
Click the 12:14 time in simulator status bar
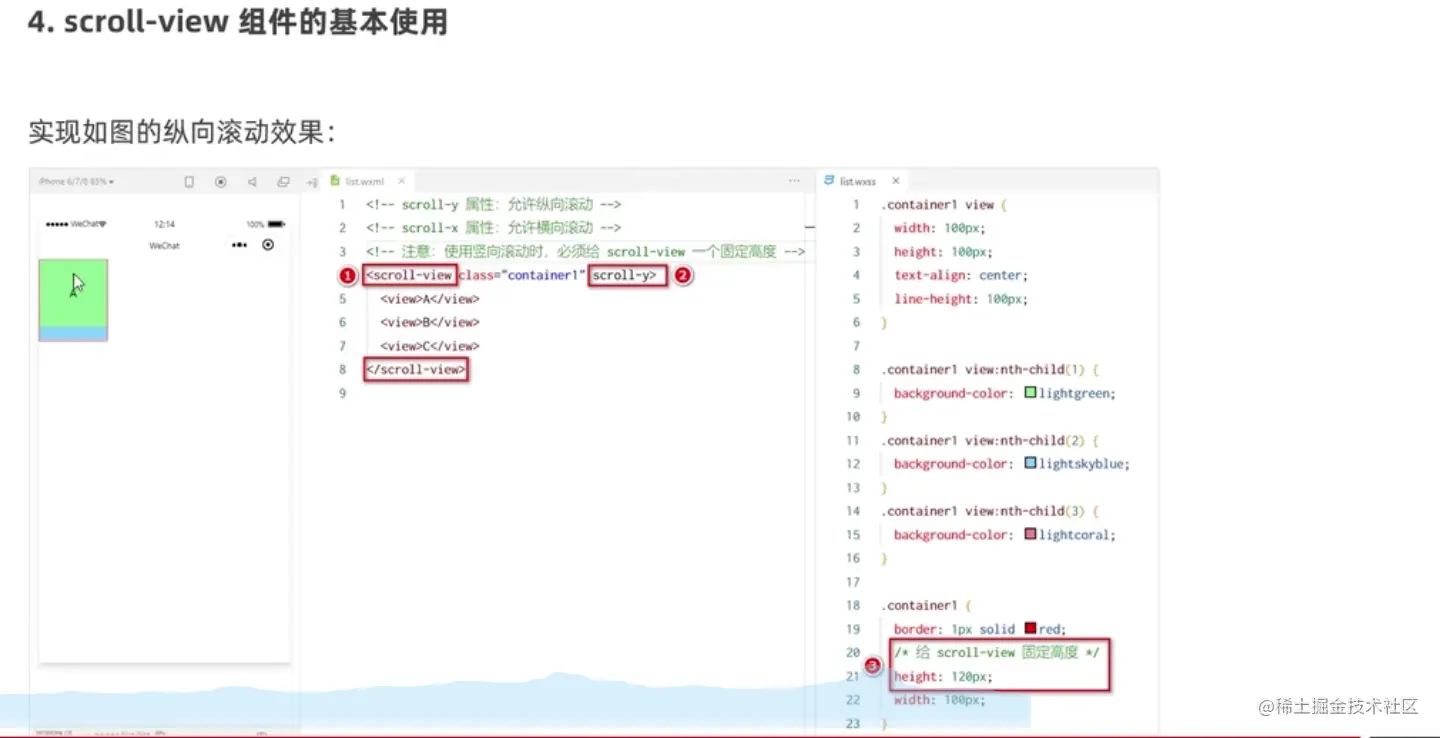(x=164, y=224)
